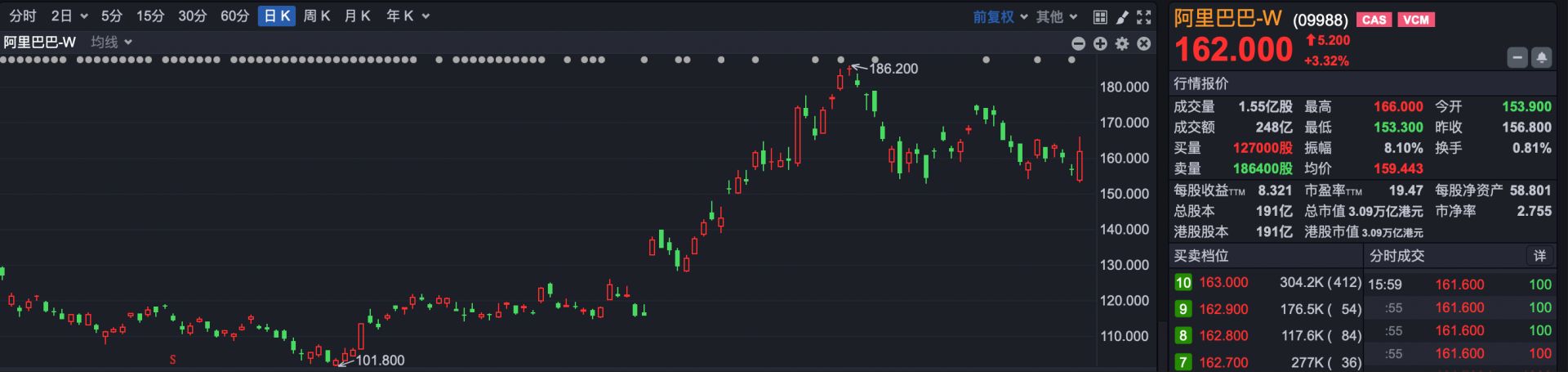Click the minus button beside the bell
Viewport: 1568px width, 372px height.
coord(1517,58)
